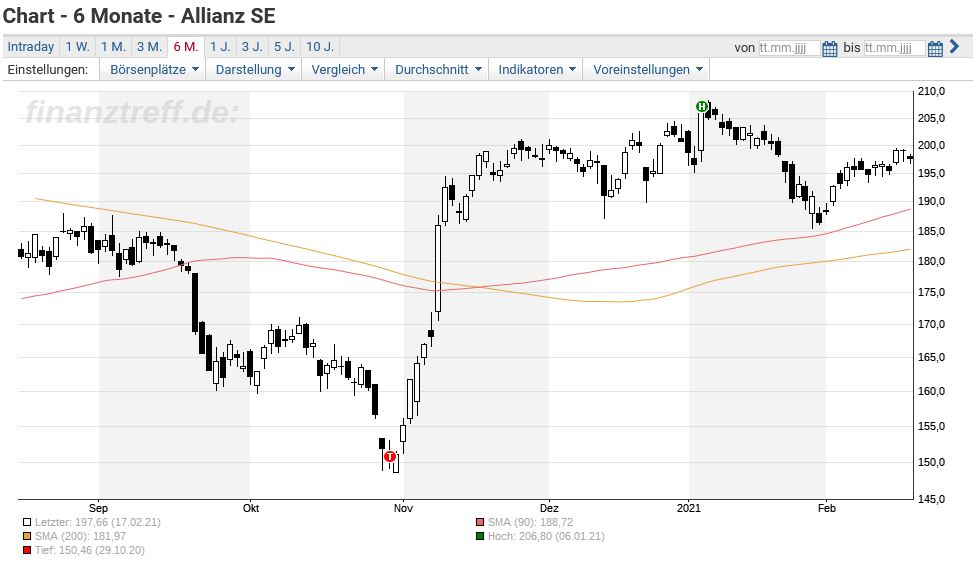
Task: Click legend text 'Letzter: 197,66 (17.02.21)'
Action: (x=98, y=522)
